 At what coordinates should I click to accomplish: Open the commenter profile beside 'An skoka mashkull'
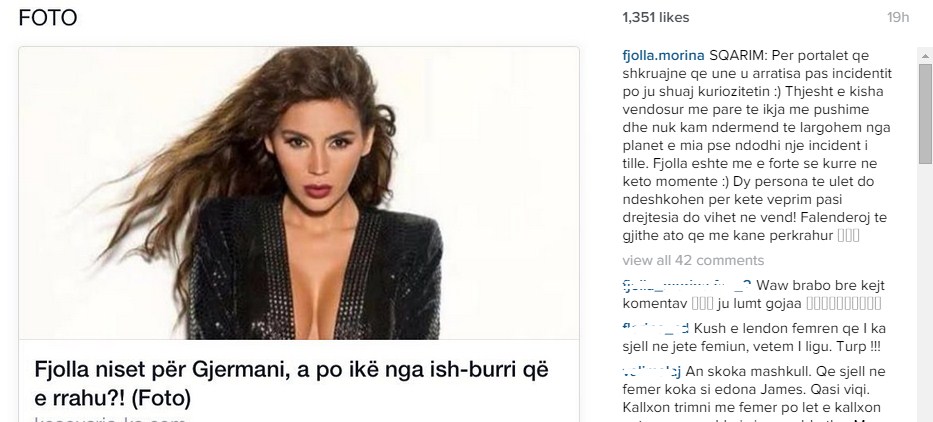click(652, 371)
